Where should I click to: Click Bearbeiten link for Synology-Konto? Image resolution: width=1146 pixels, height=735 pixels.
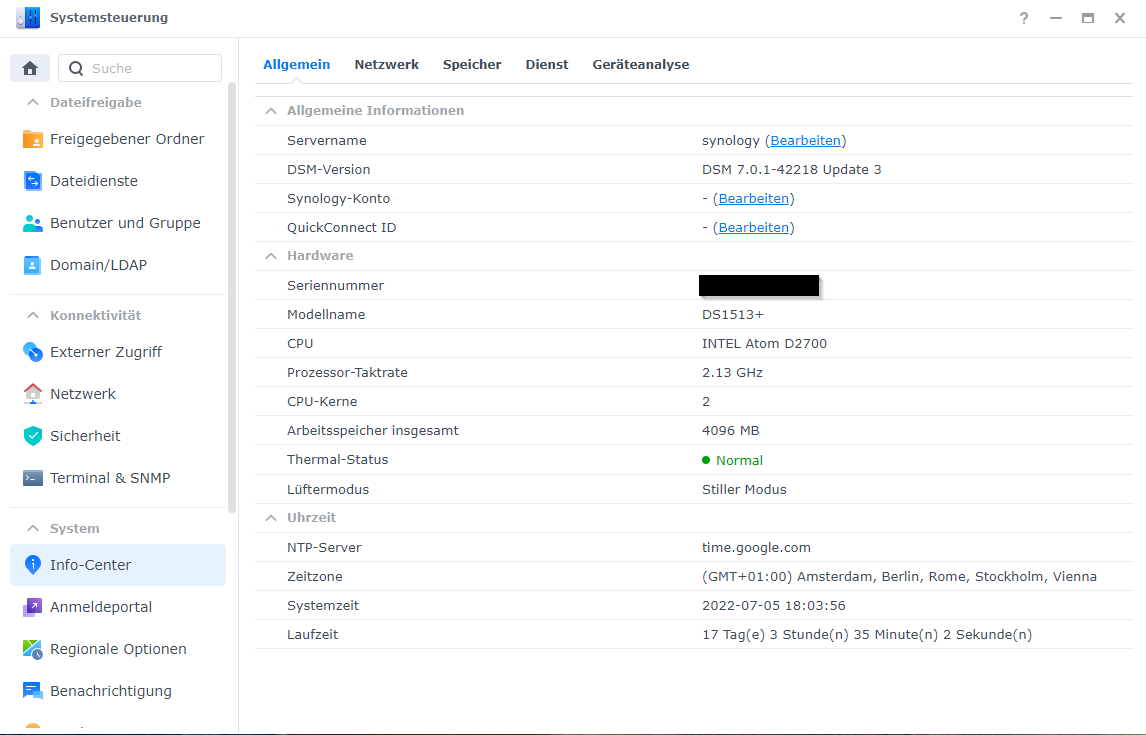point(754,199)
